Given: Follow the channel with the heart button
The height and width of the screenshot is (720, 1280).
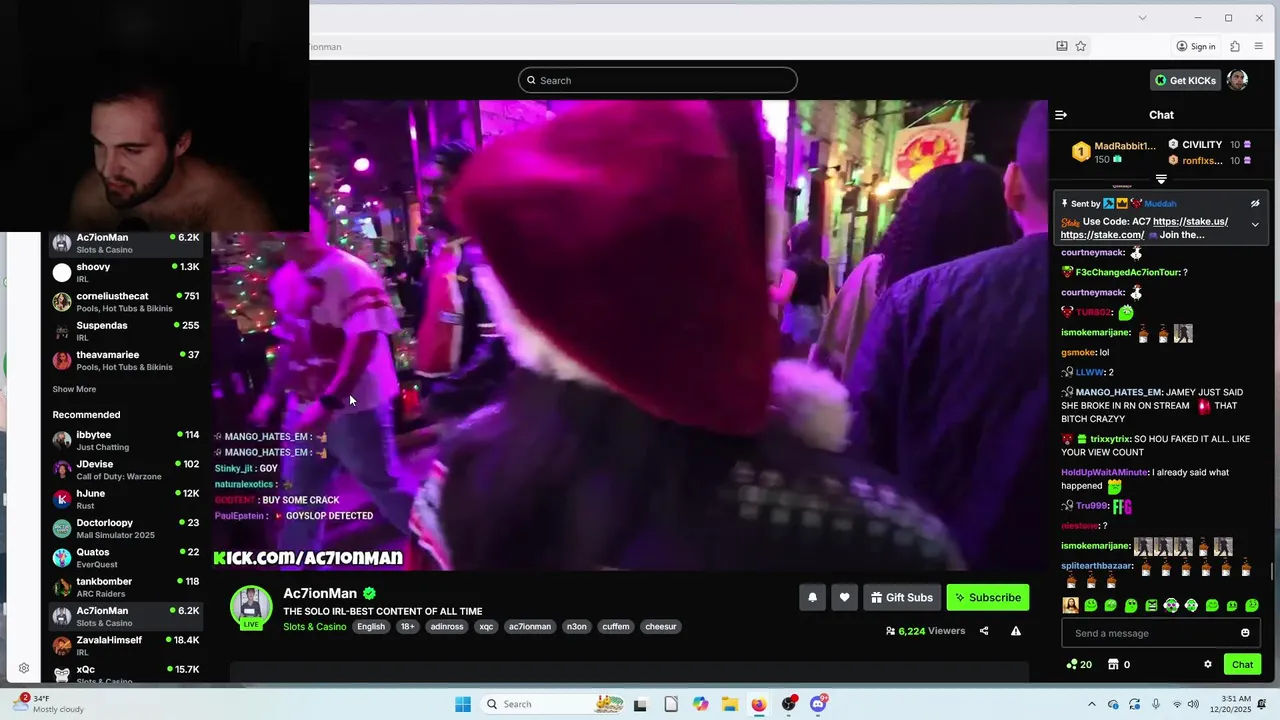Looking at the screenshot, I should tap(844, 597).
